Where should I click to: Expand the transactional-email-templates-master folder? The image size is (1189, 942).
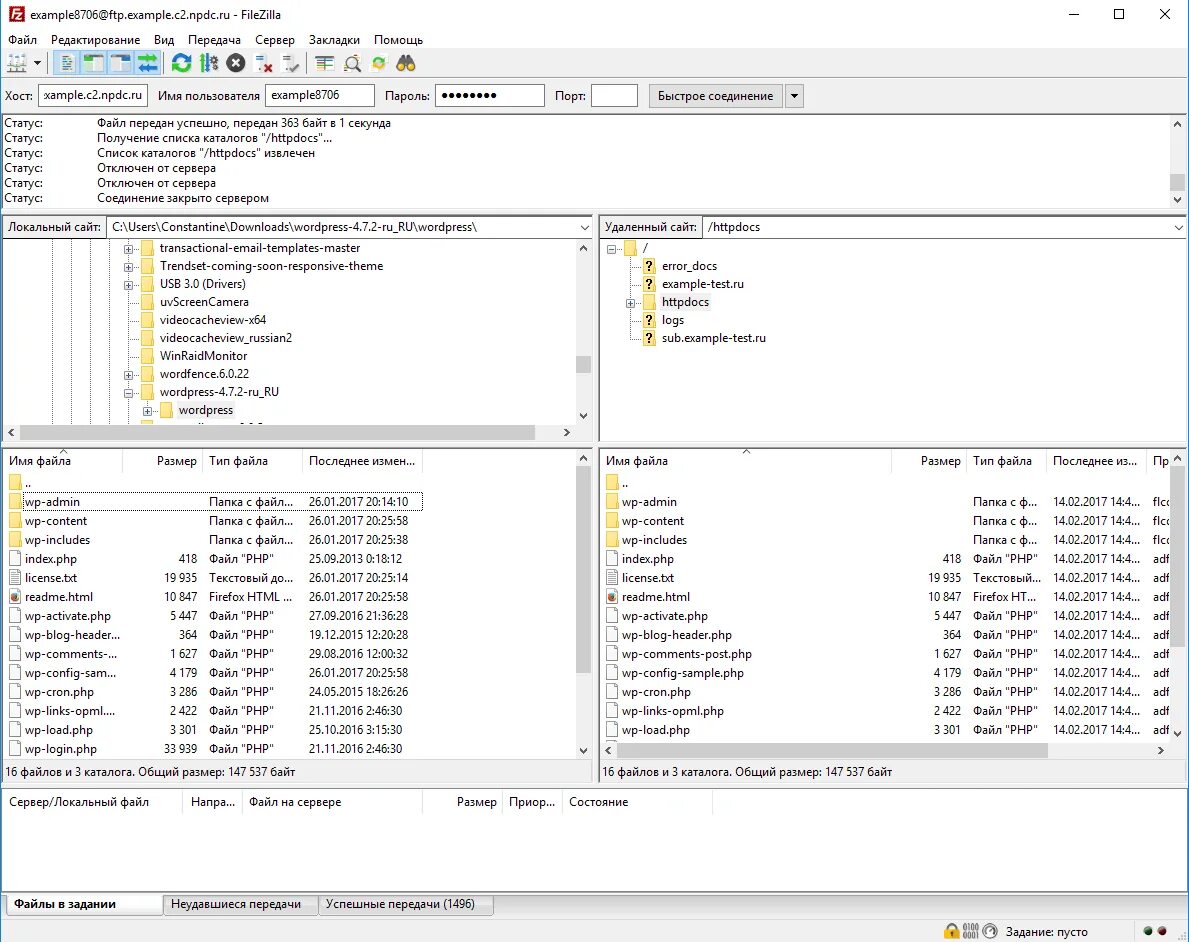[x=129, y=249]
